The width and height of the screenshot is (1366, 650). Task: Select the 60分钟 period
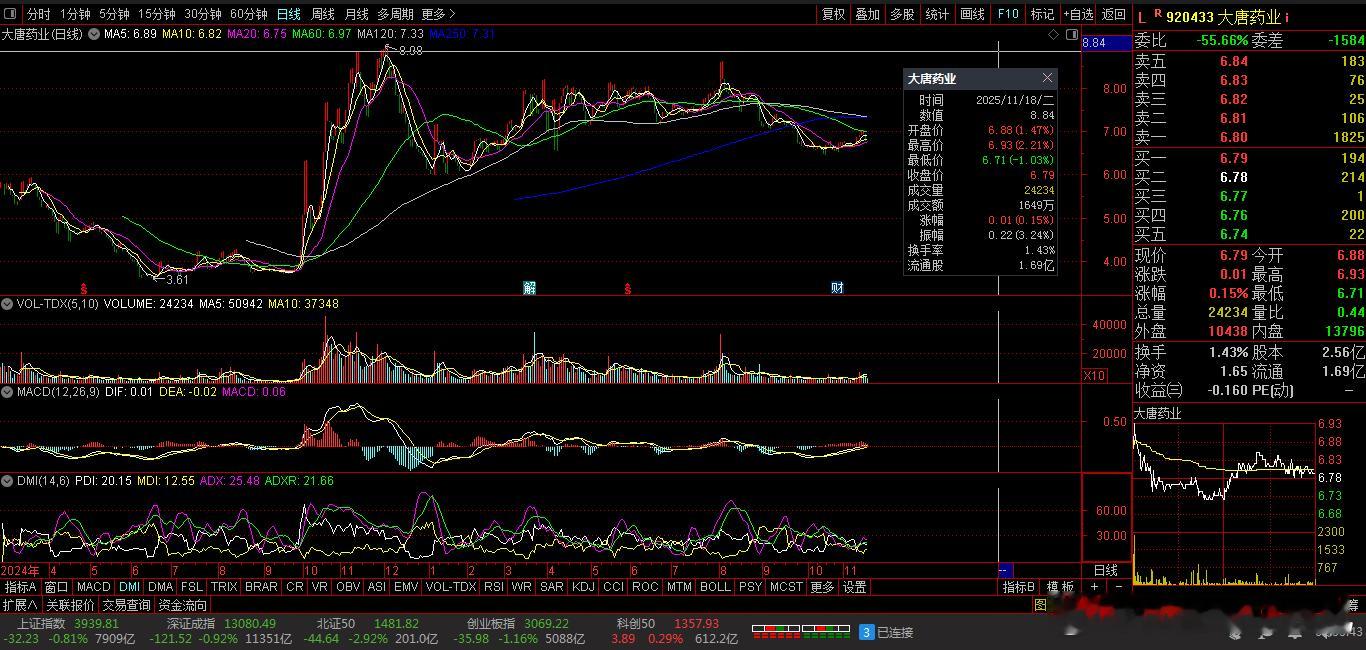[249, 14]
